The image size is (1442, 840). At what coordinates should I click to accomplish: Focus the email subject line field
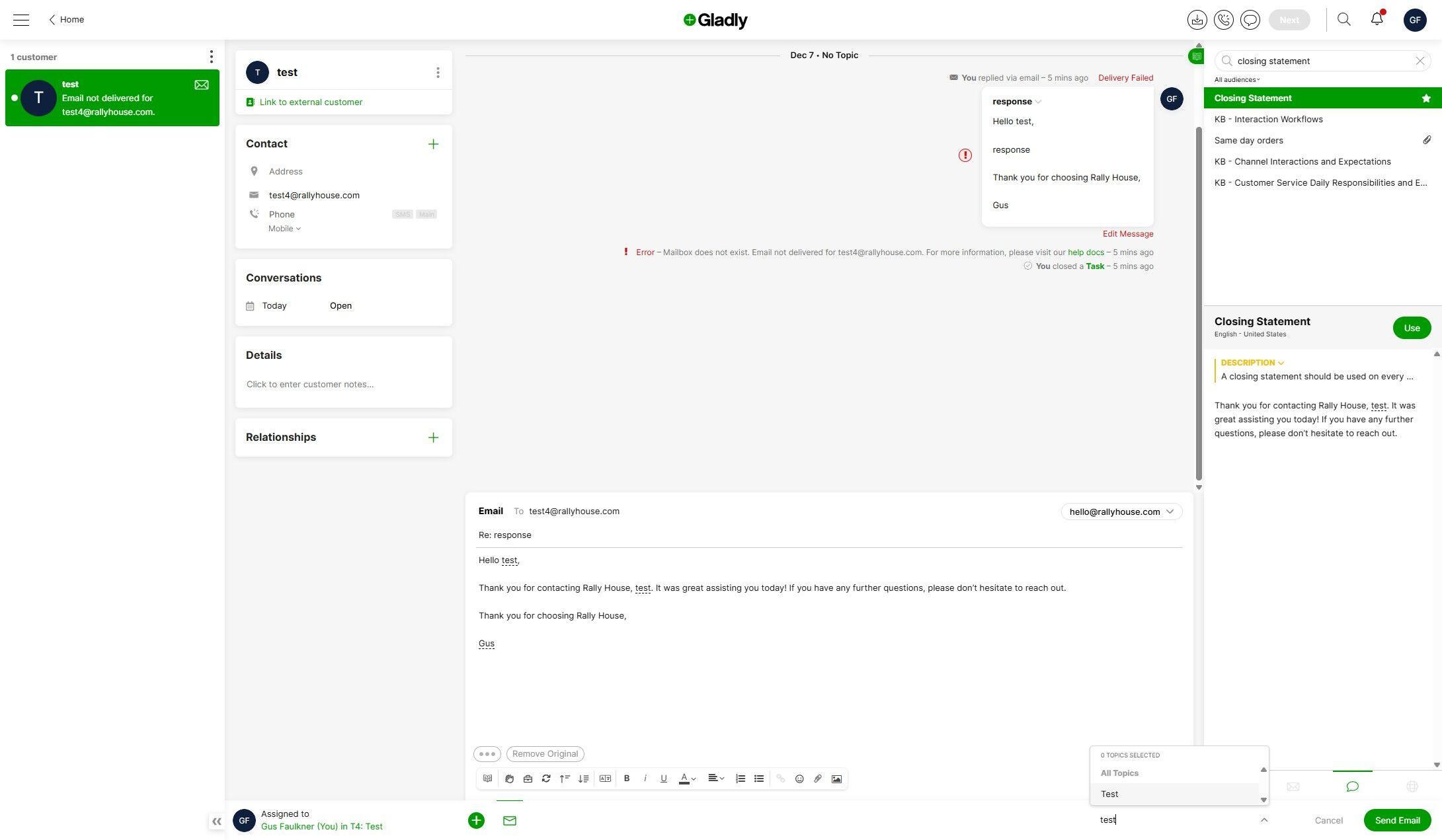coord(830,535)
